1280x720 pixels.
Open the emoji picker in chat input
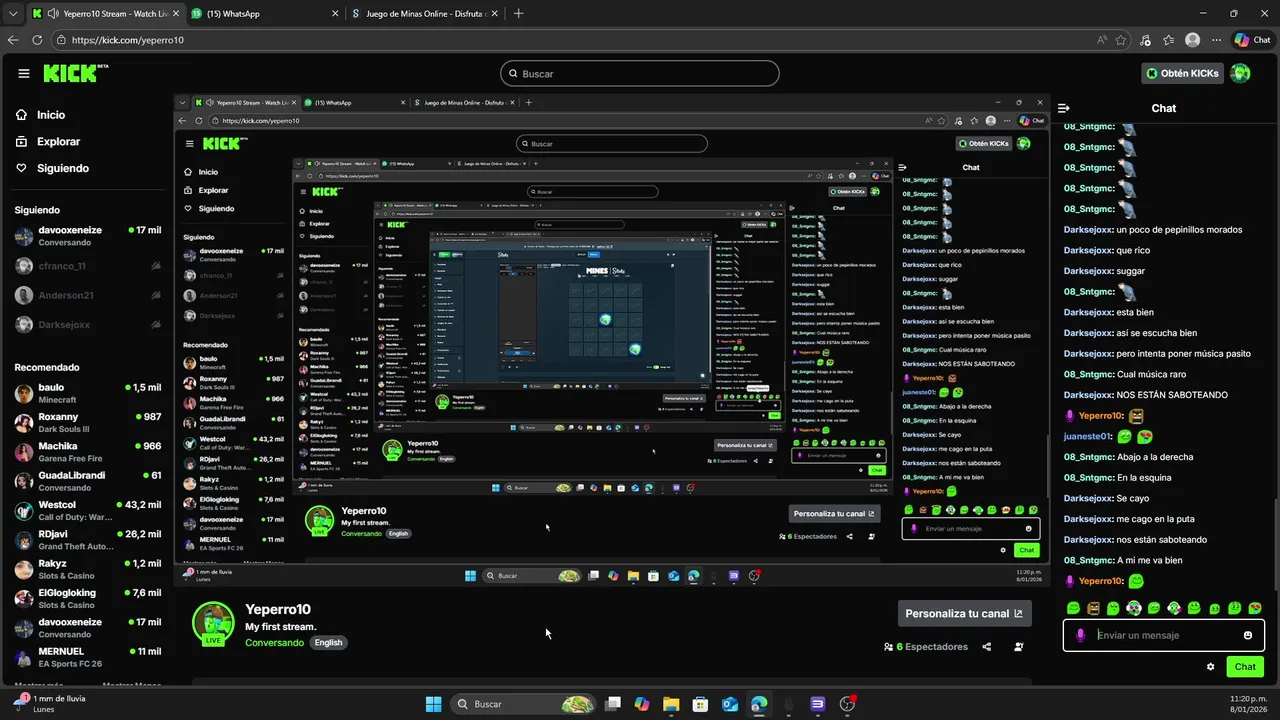(x=1248, y=635)
